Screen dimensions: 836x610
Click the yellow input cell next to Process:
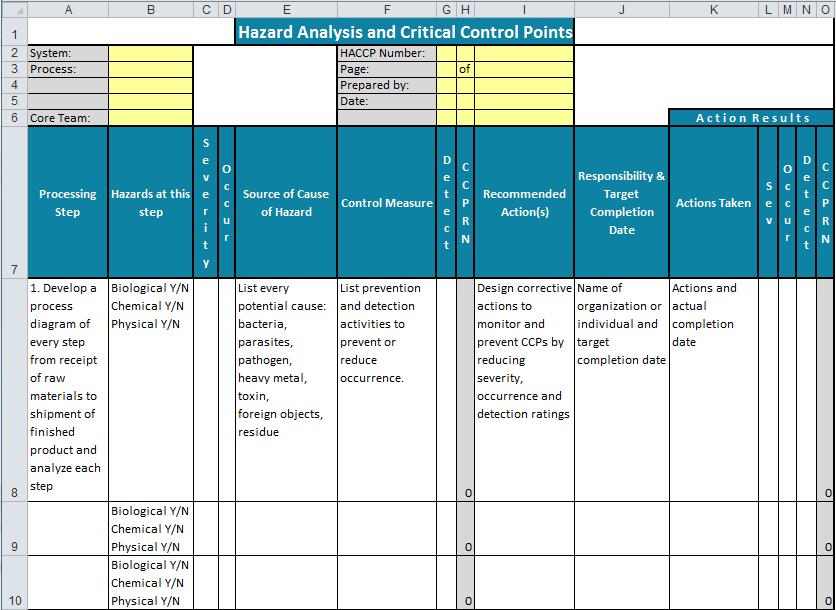tap(151, 69)
